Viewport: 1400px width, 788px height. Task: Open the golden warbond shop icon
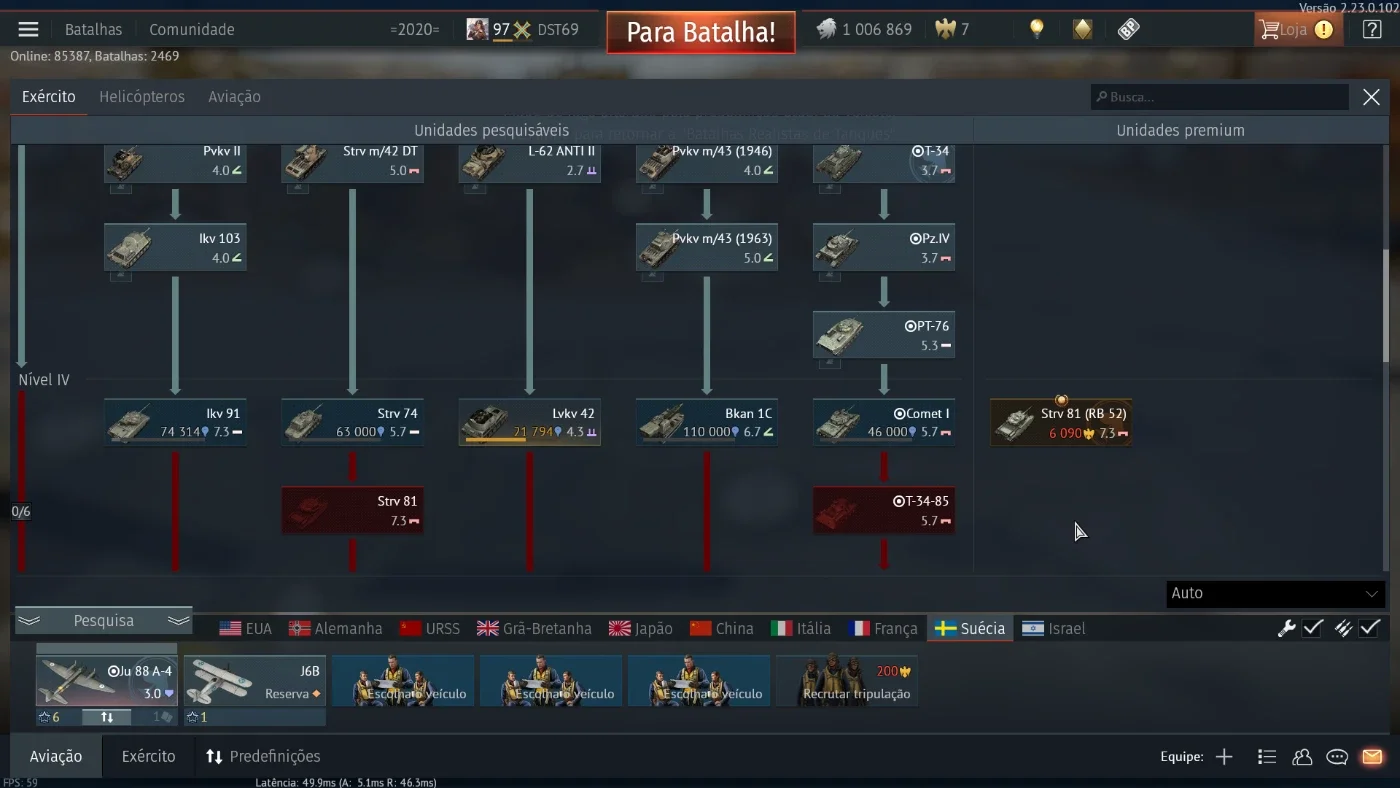point(1083,29)
